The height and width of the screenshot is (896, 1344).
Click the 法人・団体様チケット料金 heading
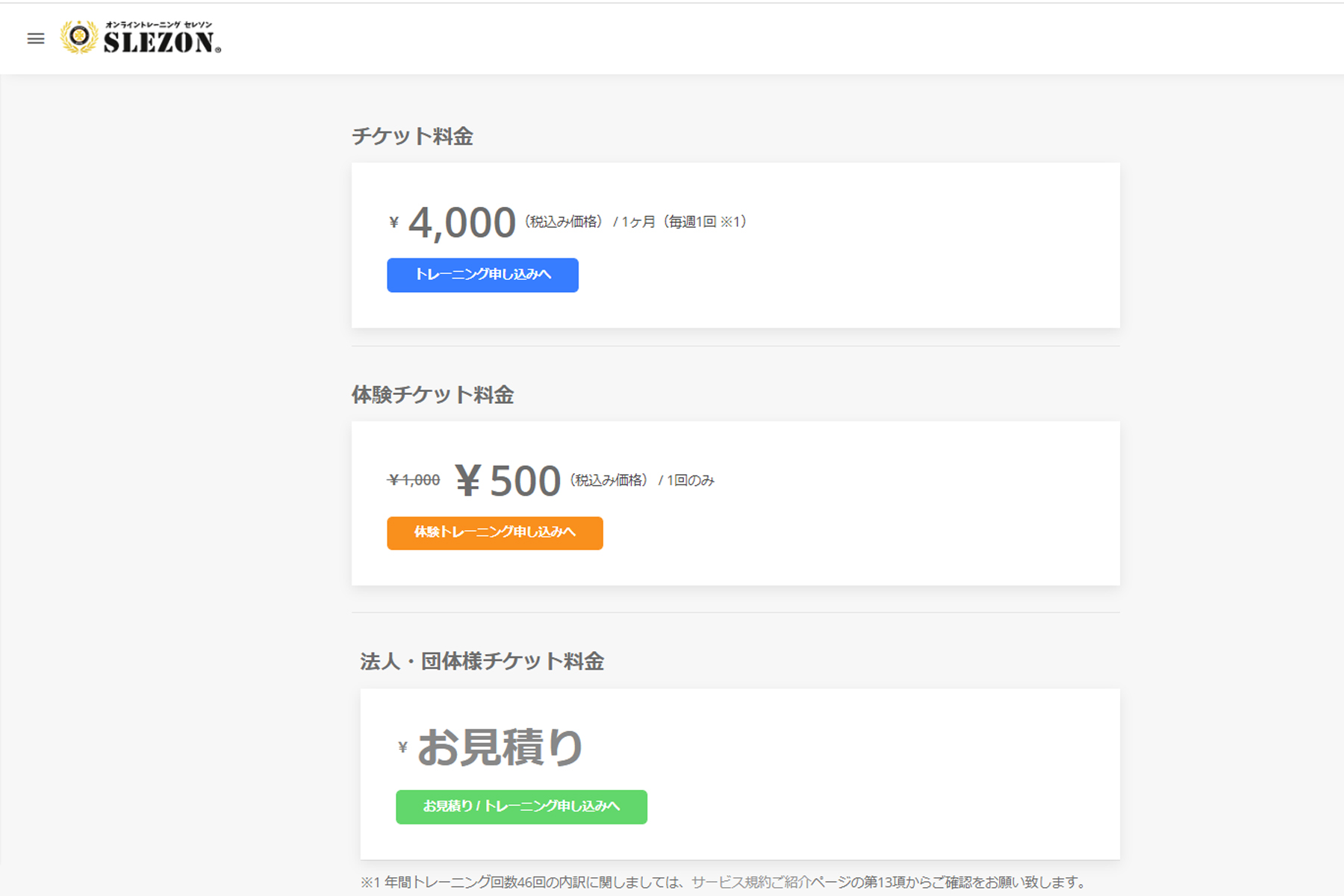(x=482, y=662)
